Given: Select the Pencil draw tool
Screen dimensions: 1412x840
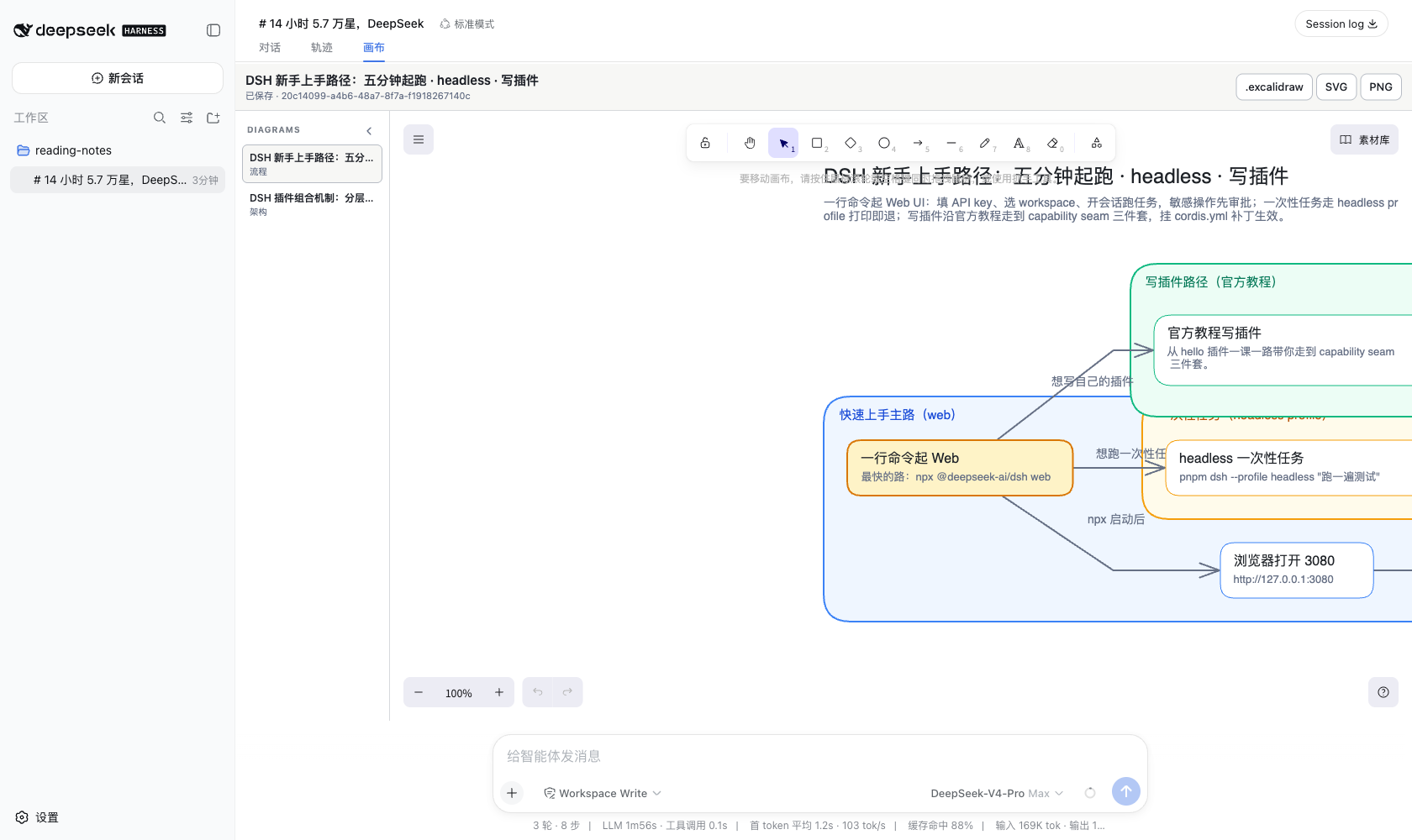Looking at the screenshot, I should tap(985, 143).
